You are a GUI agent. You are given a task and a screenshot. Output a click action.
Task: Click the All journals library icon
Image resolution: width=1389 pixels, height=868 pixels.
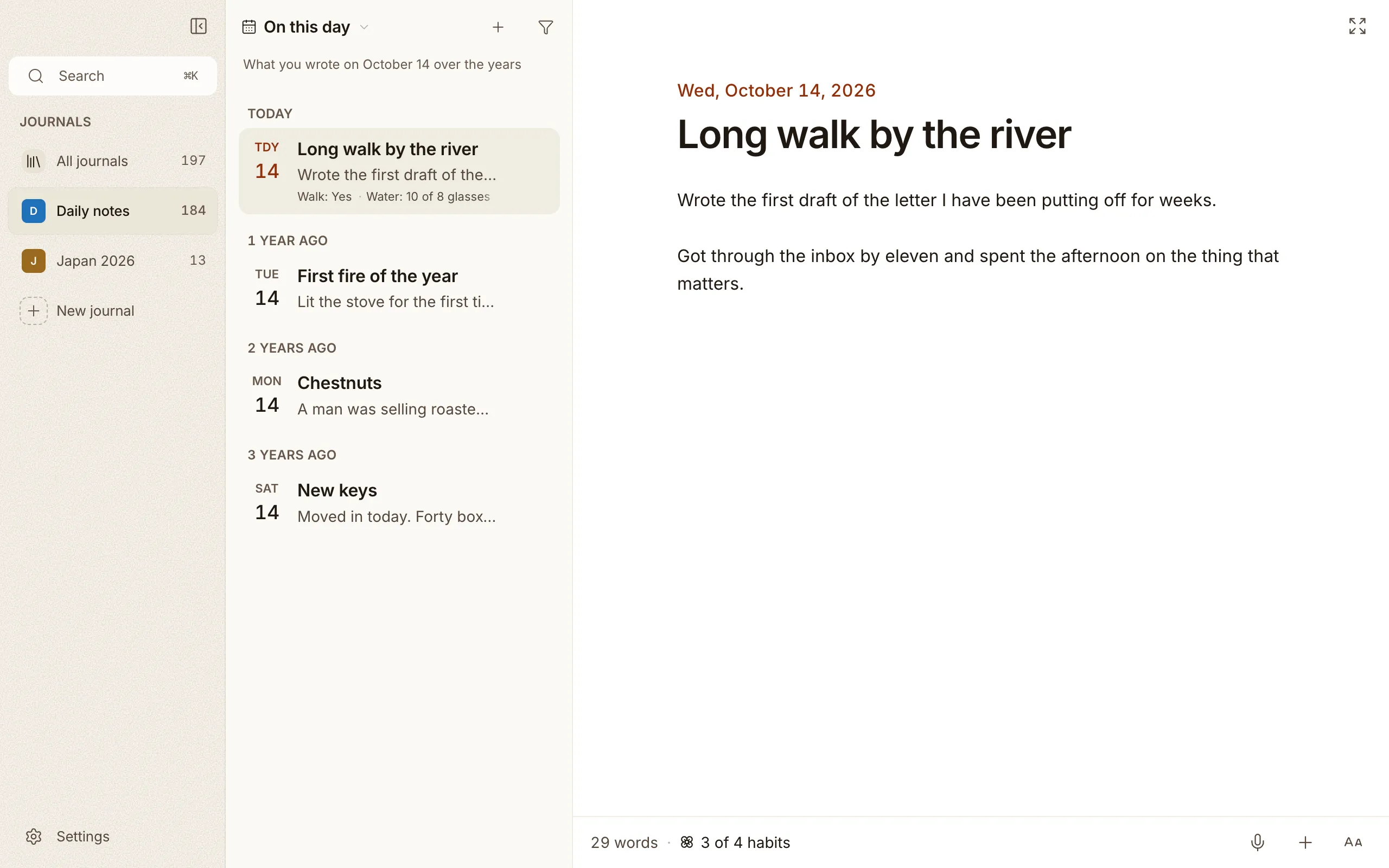point(33,161)
